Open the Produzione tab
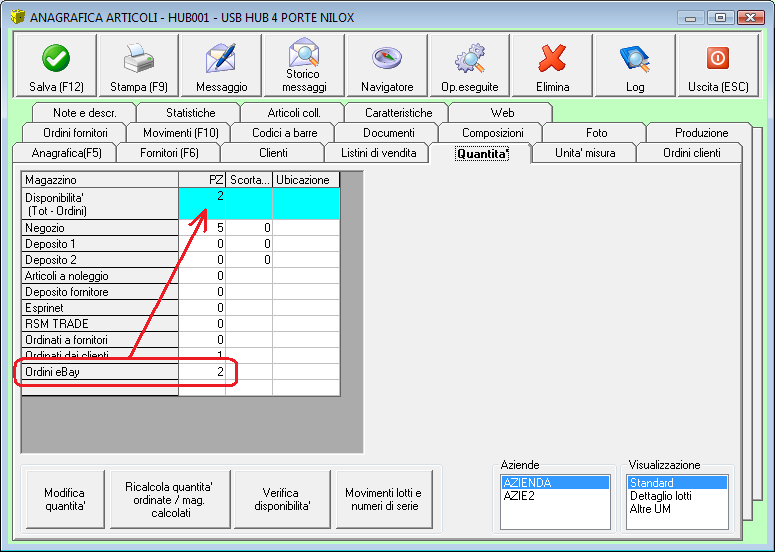 701,133
